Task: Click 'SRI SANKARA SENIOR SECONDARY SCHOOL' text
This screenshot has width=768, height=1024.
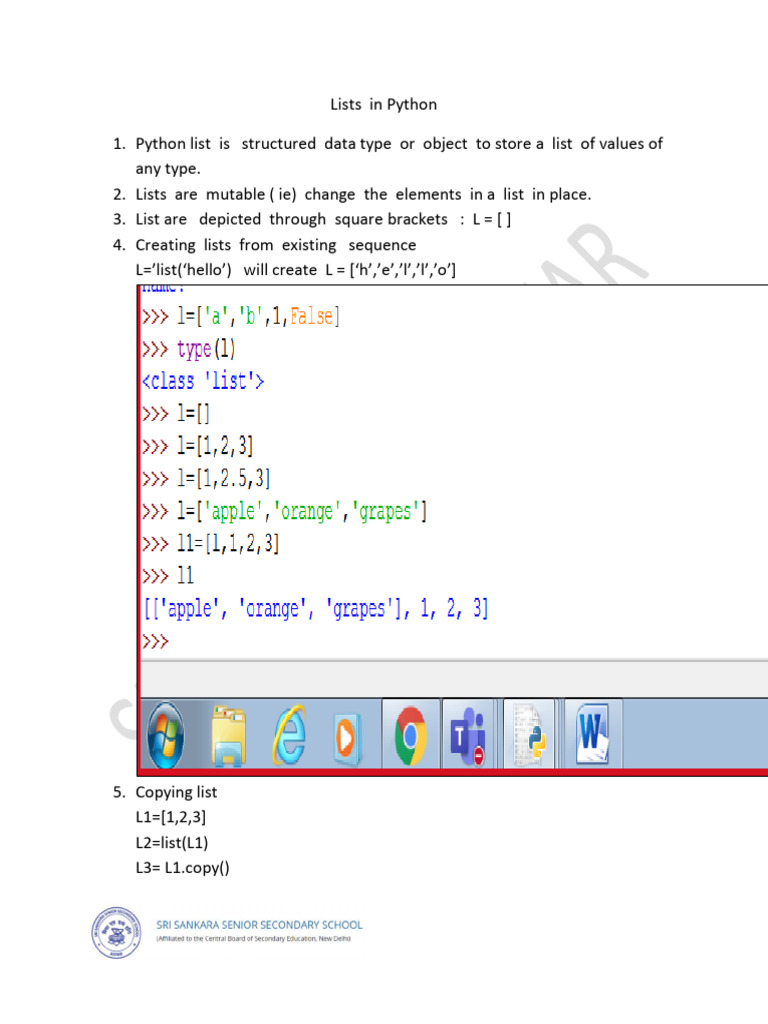Action: 259,925
